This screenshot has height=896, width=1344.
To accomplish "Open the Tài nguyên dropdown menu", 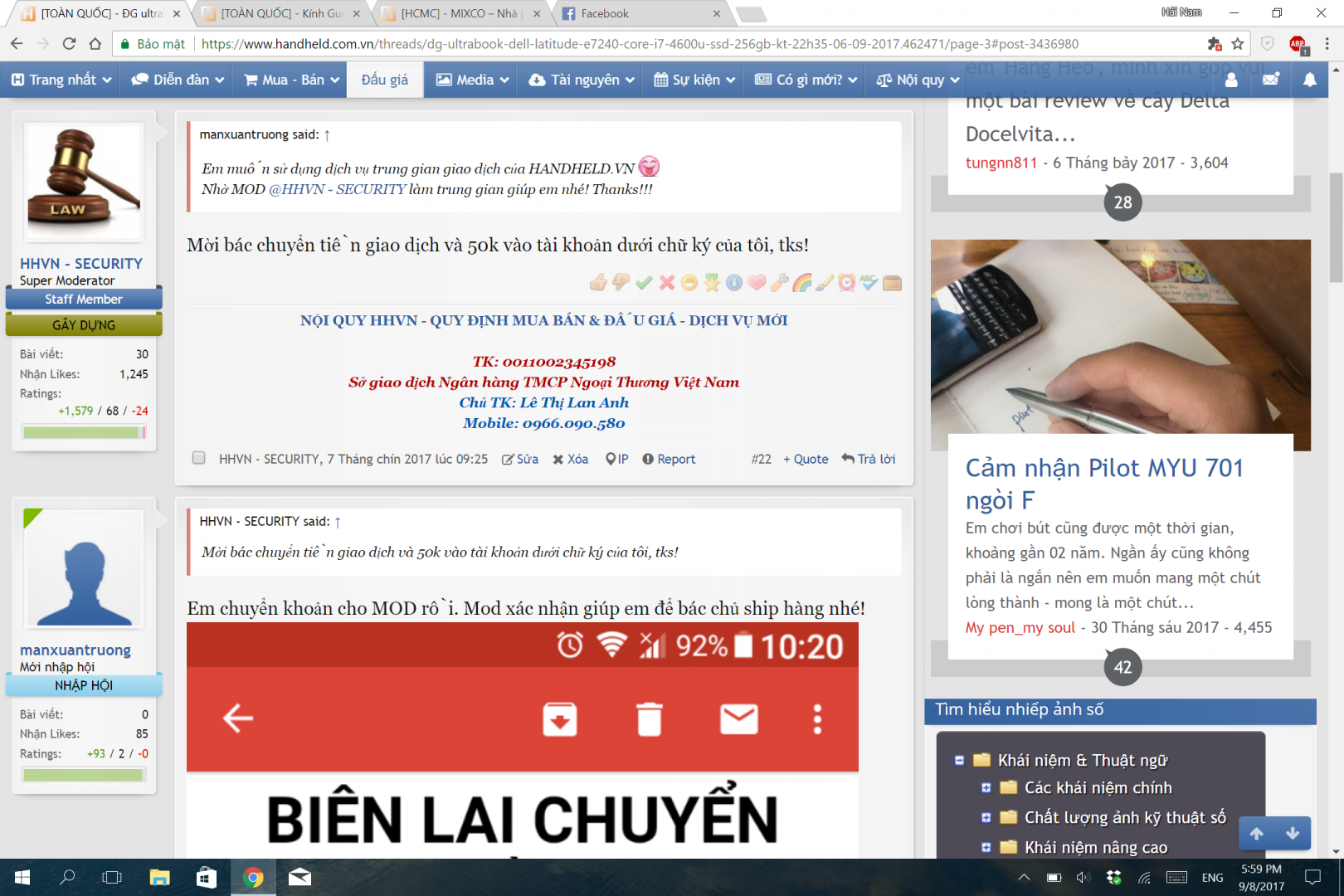I will [582, 80].
